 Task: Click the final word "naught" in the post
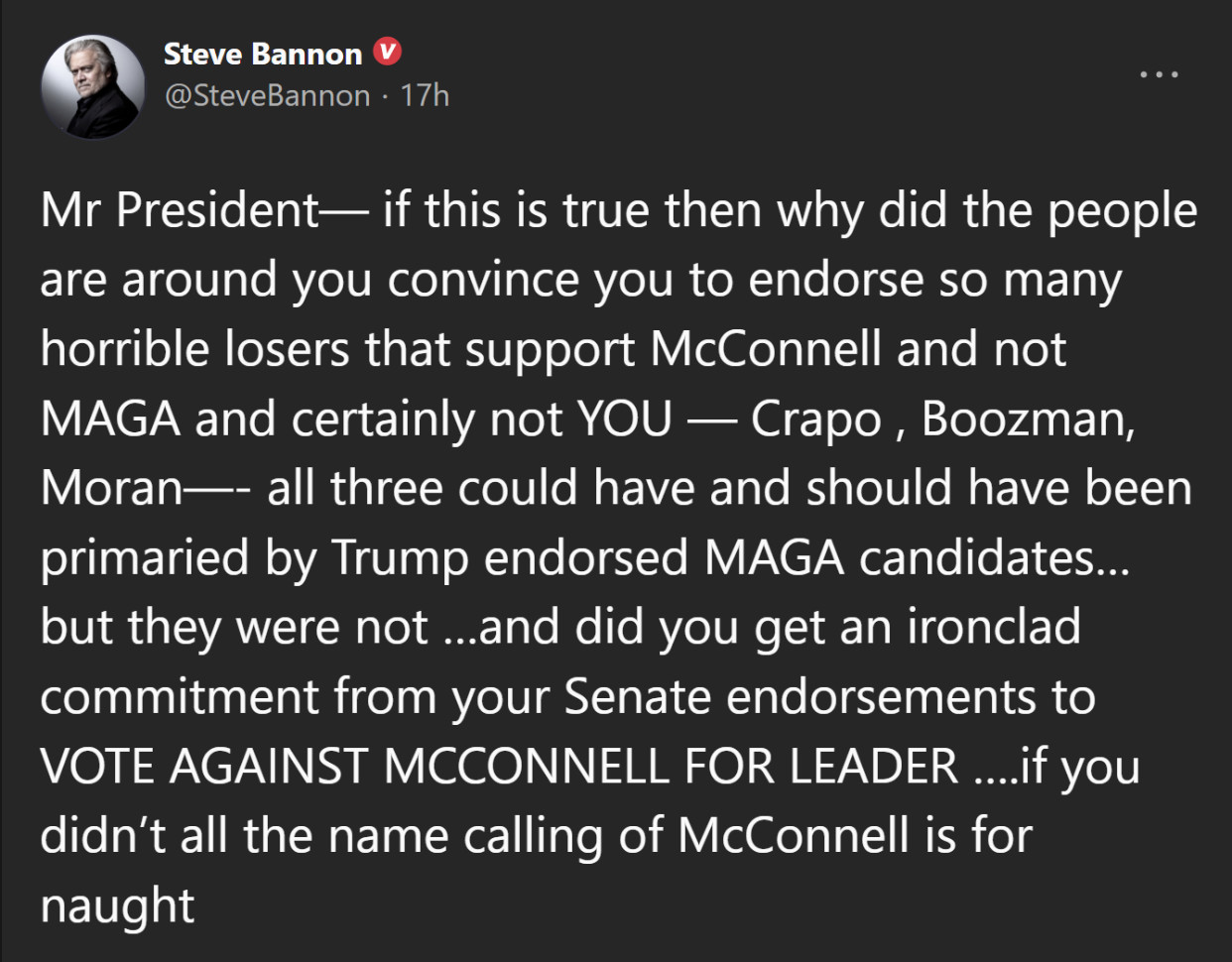click(x=117, y=904)
